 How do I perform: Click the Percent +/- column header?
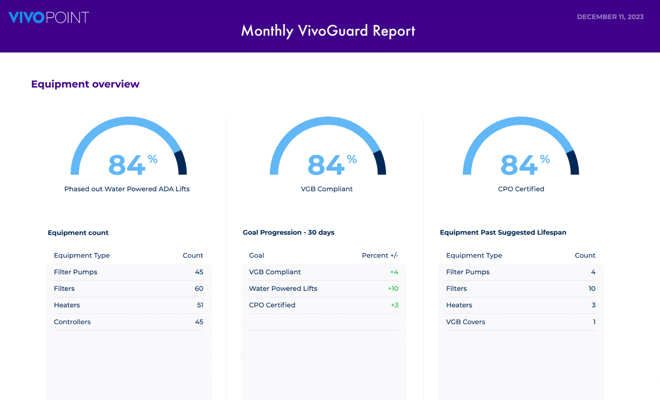click(x=380, y=255)
